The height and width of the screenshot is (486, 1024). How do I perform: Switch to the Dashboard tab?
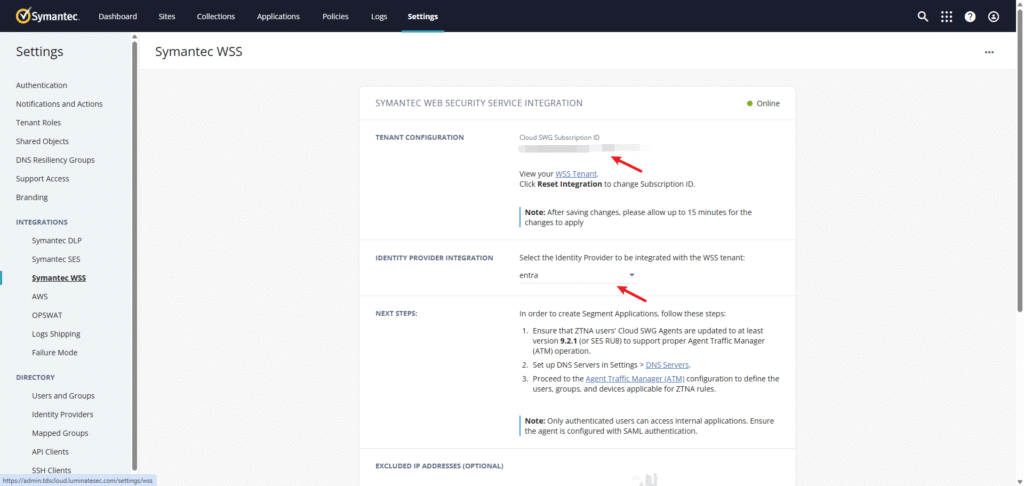tap(118, 17)
